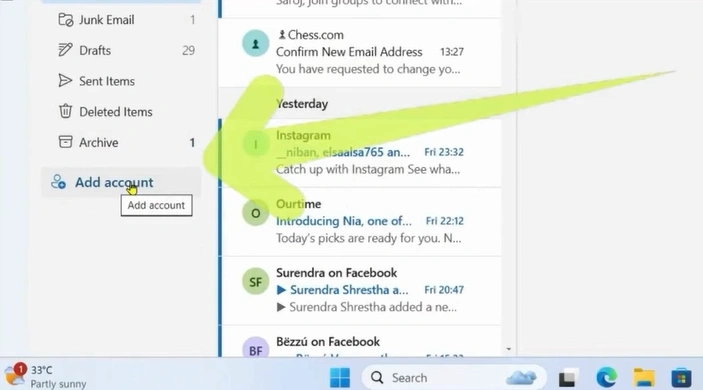Viewport: 703px width, 390px height.
Task: Click the Drafts pencil icon
Action: click(x=65, y=50)
